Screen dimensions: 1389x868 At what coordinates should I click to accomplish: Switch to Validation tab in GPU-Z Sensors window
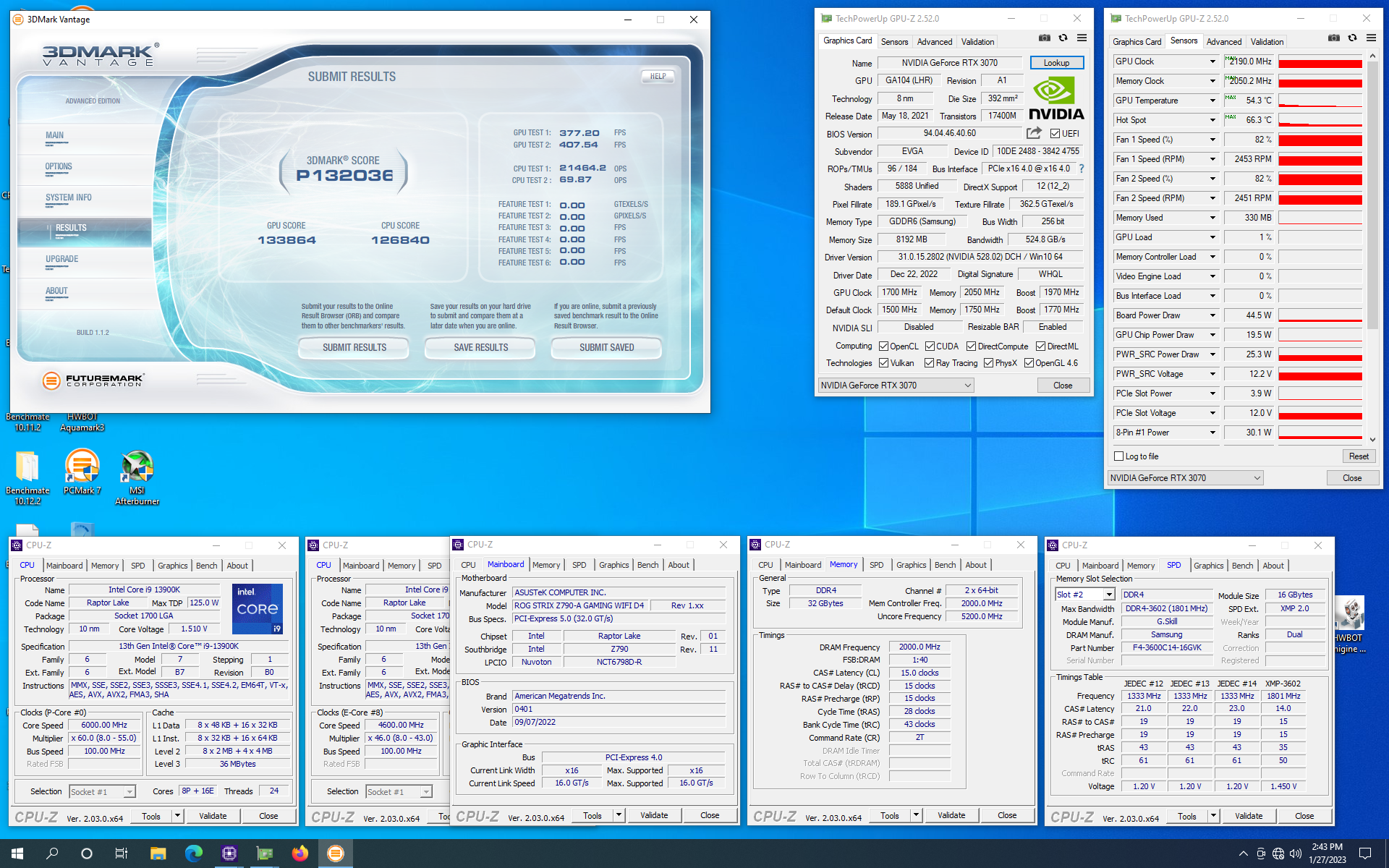pyautogui.click(x=1267, y=42)
